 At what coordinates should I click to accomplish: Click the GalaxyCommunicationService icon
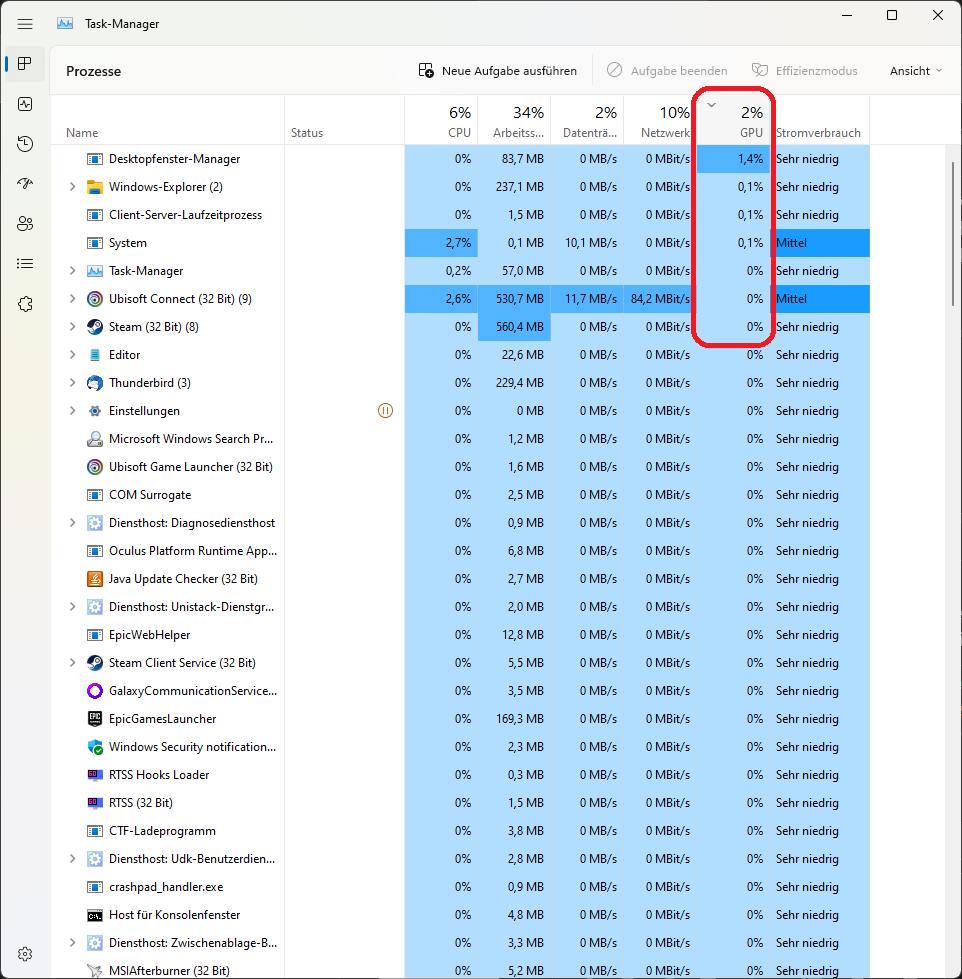click(95, 691)
